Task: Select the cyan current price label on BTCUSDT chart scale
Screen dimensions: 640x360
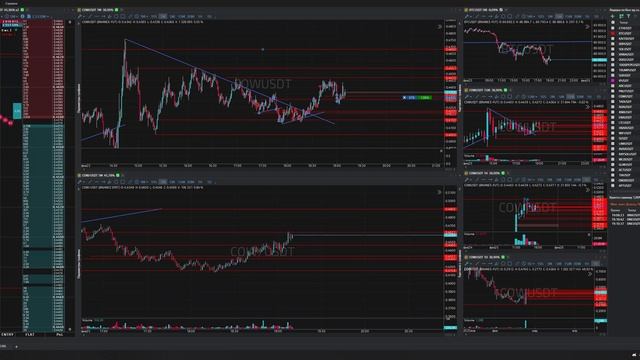Action: (x=599, y=60)
